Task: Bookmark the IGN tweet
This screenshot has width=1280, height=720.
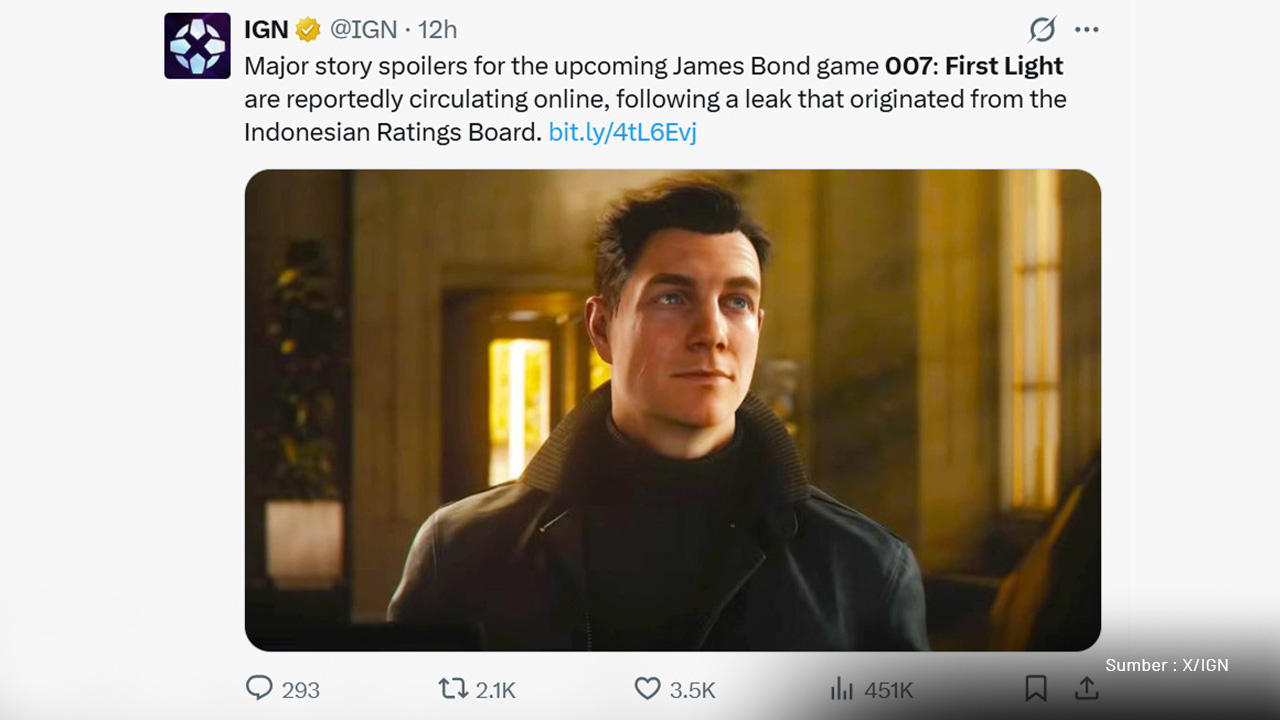Action: click(1036, 688)
